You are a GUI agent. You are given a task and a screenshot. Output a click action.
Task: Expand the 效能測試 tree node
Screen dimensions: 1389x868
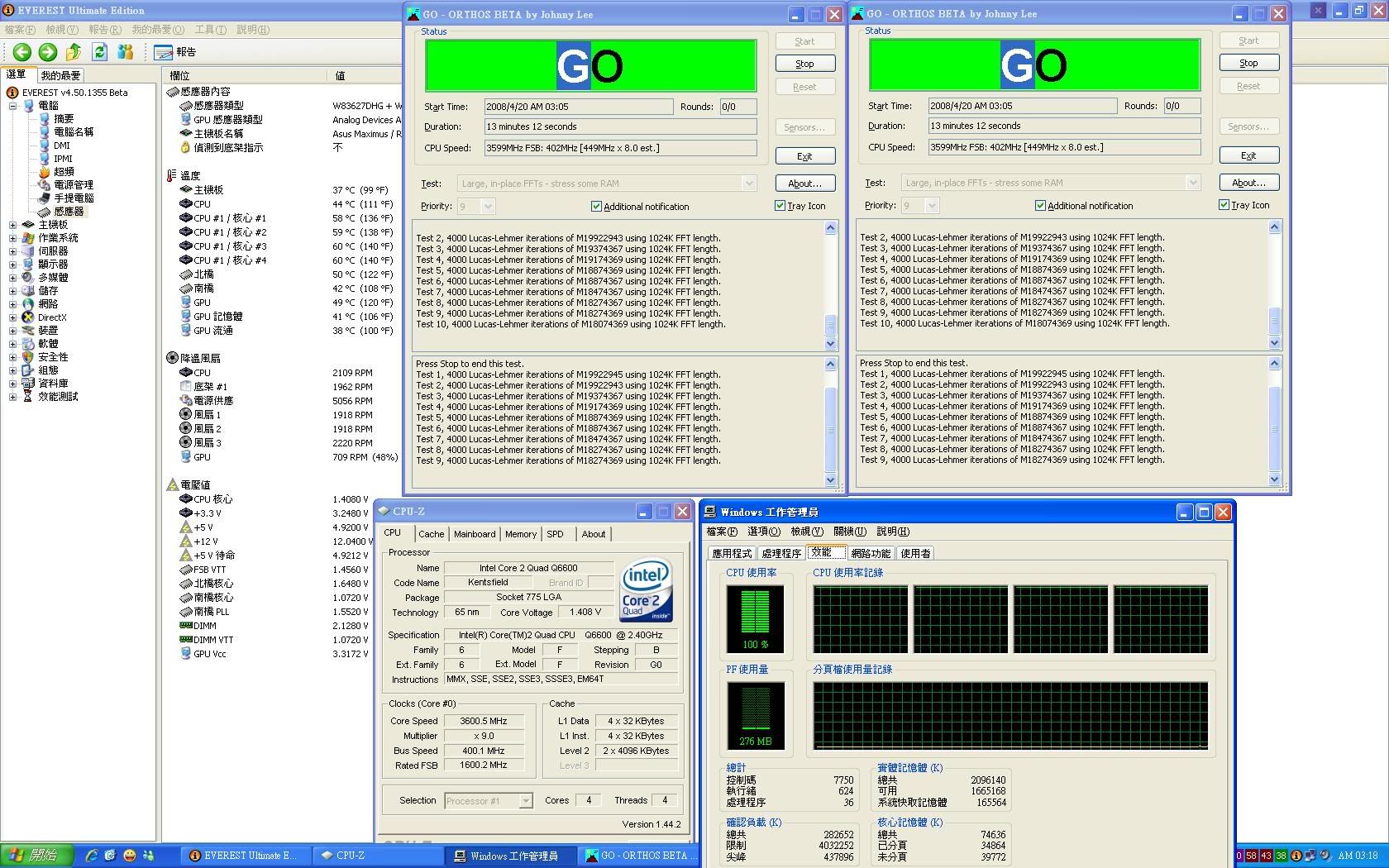click(x=12, y=397)
